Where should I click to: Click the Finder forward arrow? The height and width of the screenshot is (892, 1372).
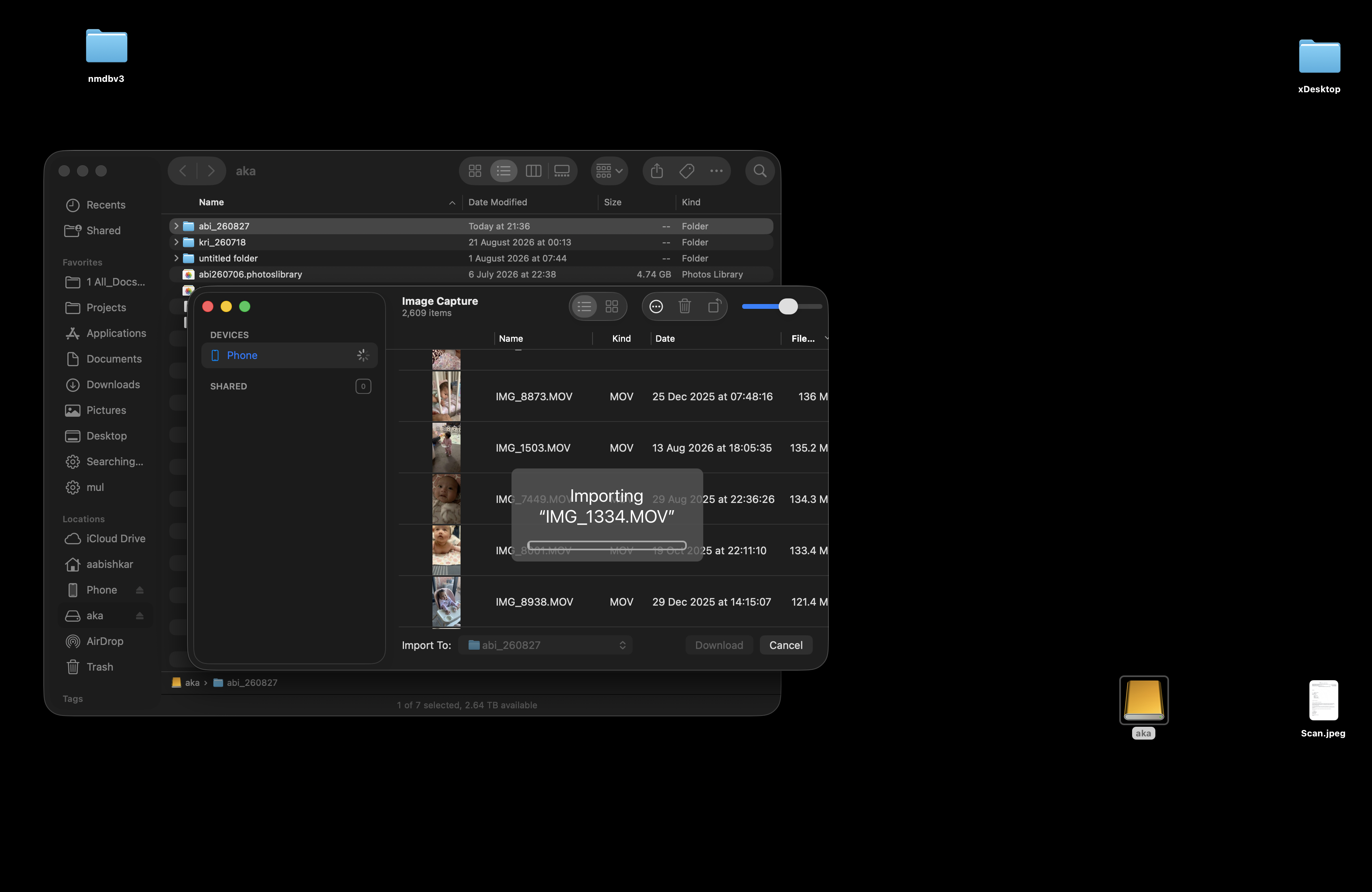tap(211, 171)
